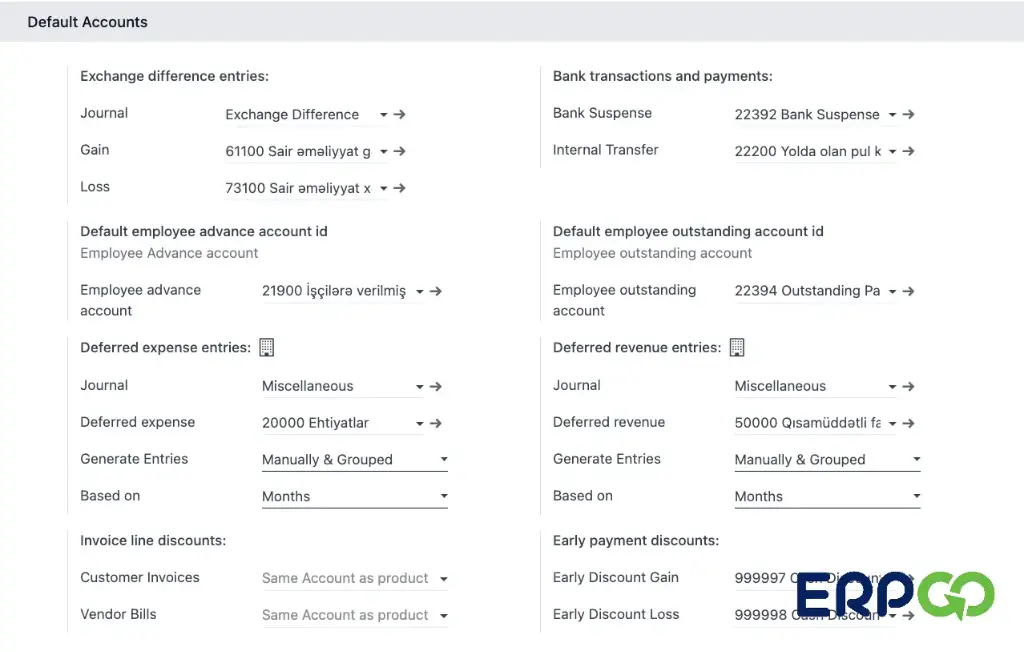Open the Loss account external link arrow

(400, 188)
